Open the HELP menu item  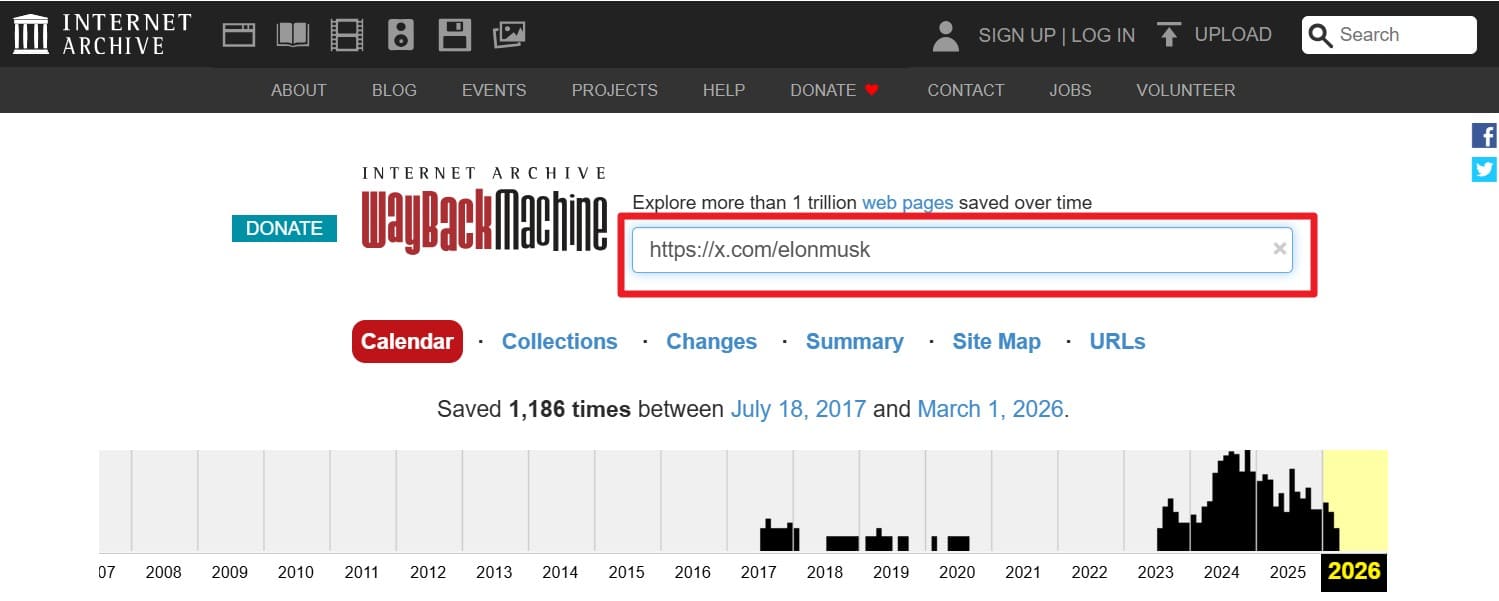[x=724, y=90]
